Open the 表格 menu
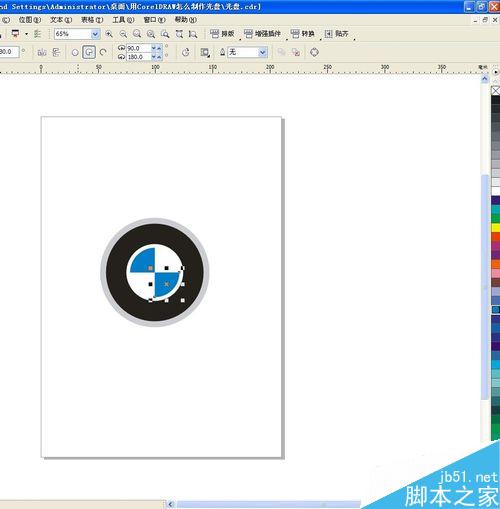Viewport: 500px width, 509px height. tap(92, 20)
